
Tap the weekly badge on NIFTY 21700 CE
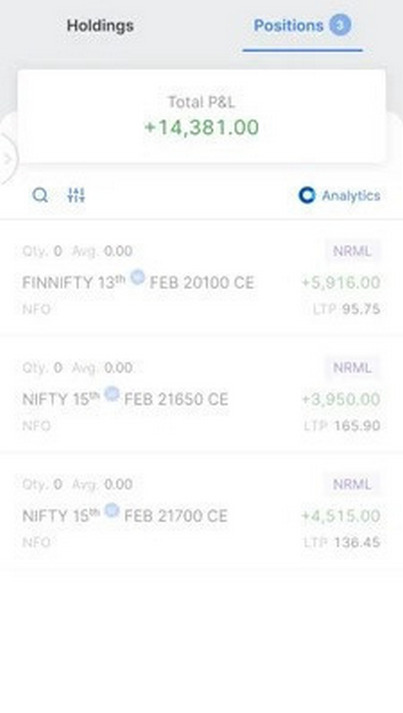pos(112,510)
